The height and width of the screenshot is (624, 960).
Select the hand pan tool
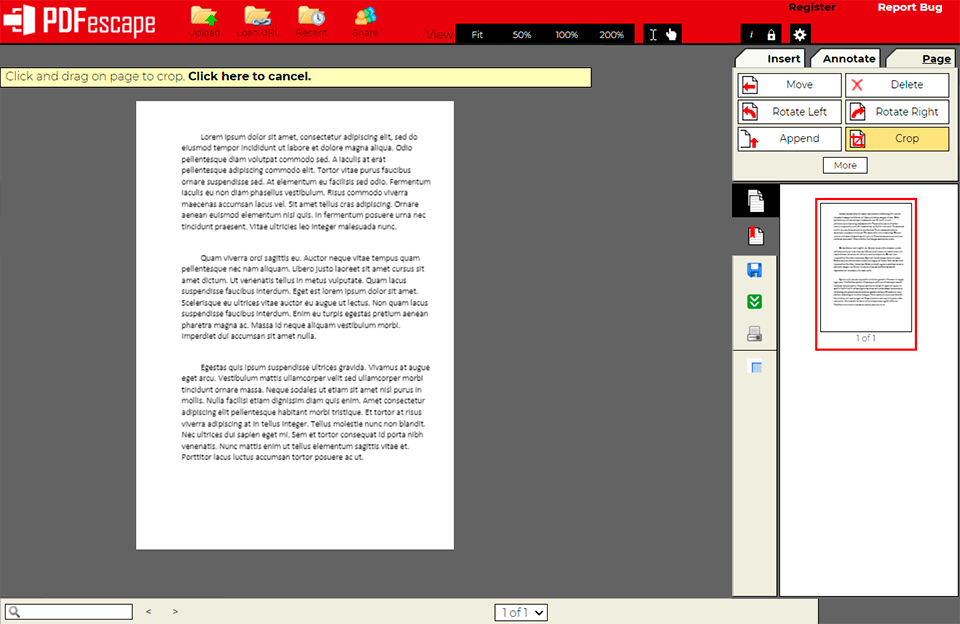point(672,34)
